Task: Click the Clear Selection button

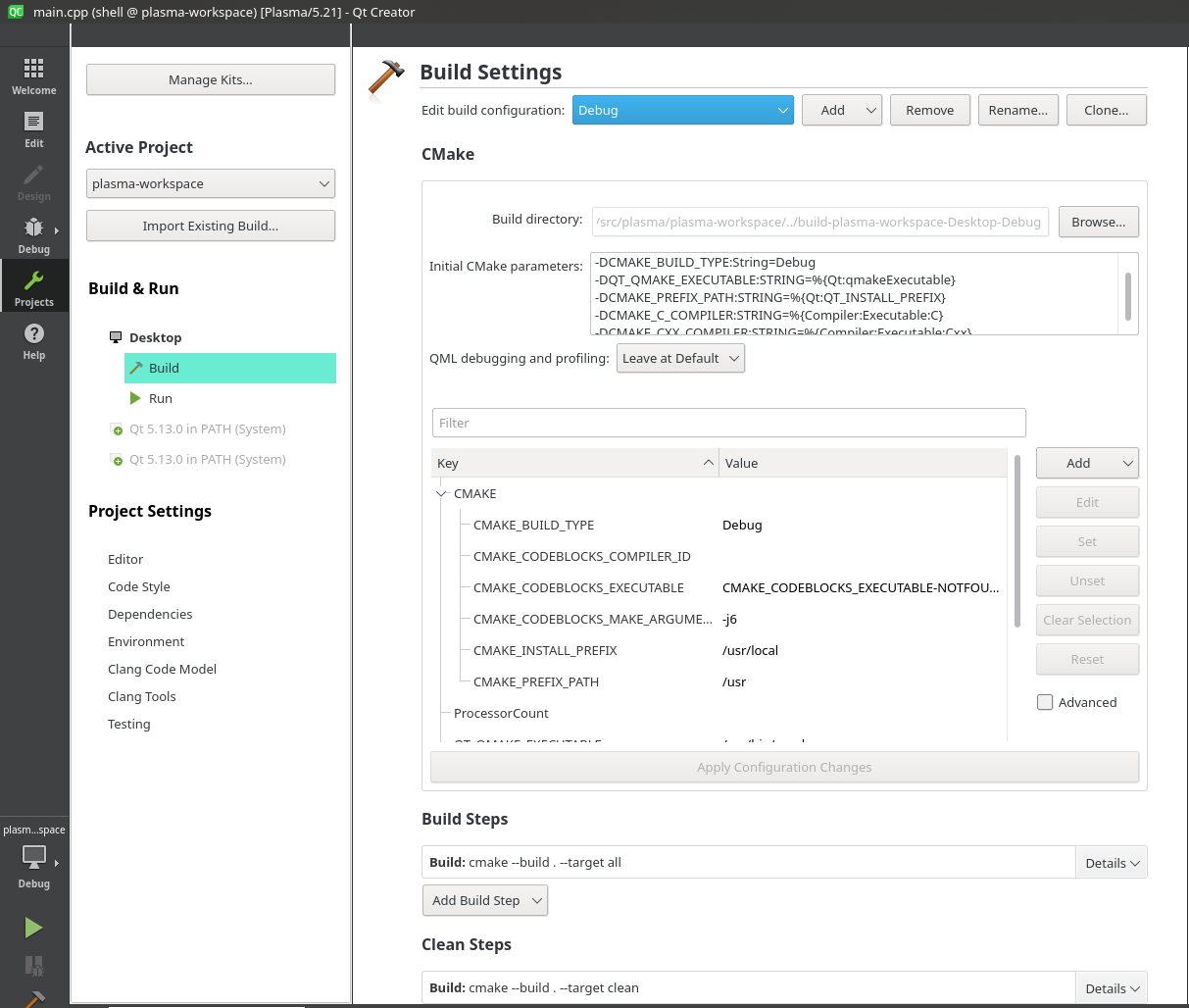Action: 1087,620
